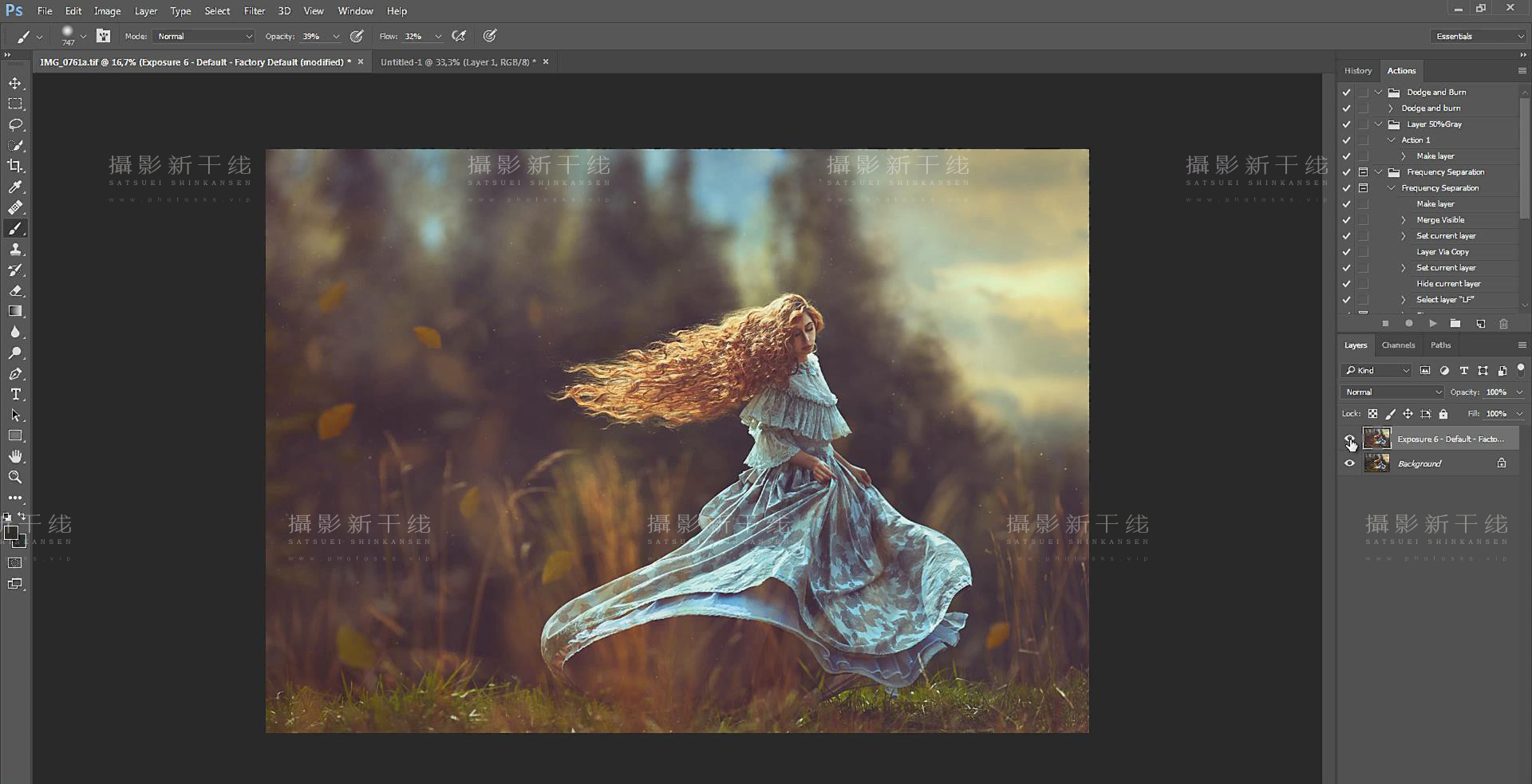Hide the Background layer

1349,463
